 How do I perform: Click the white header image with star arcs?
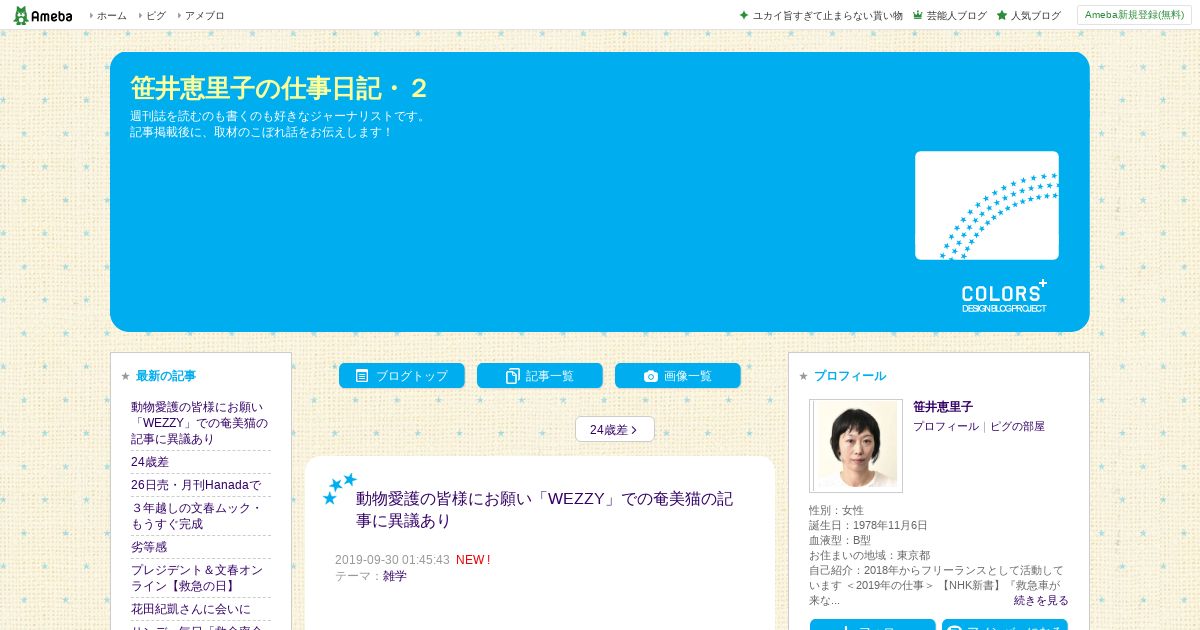[x=987, y=206]
